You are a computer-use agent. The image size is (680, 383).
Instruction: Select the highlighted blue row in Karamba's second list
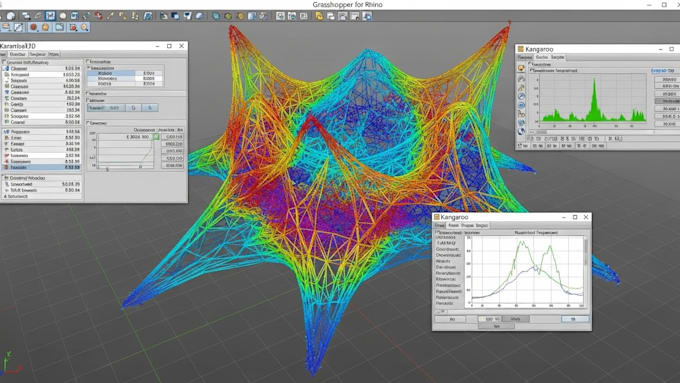(x=42, y=167)
